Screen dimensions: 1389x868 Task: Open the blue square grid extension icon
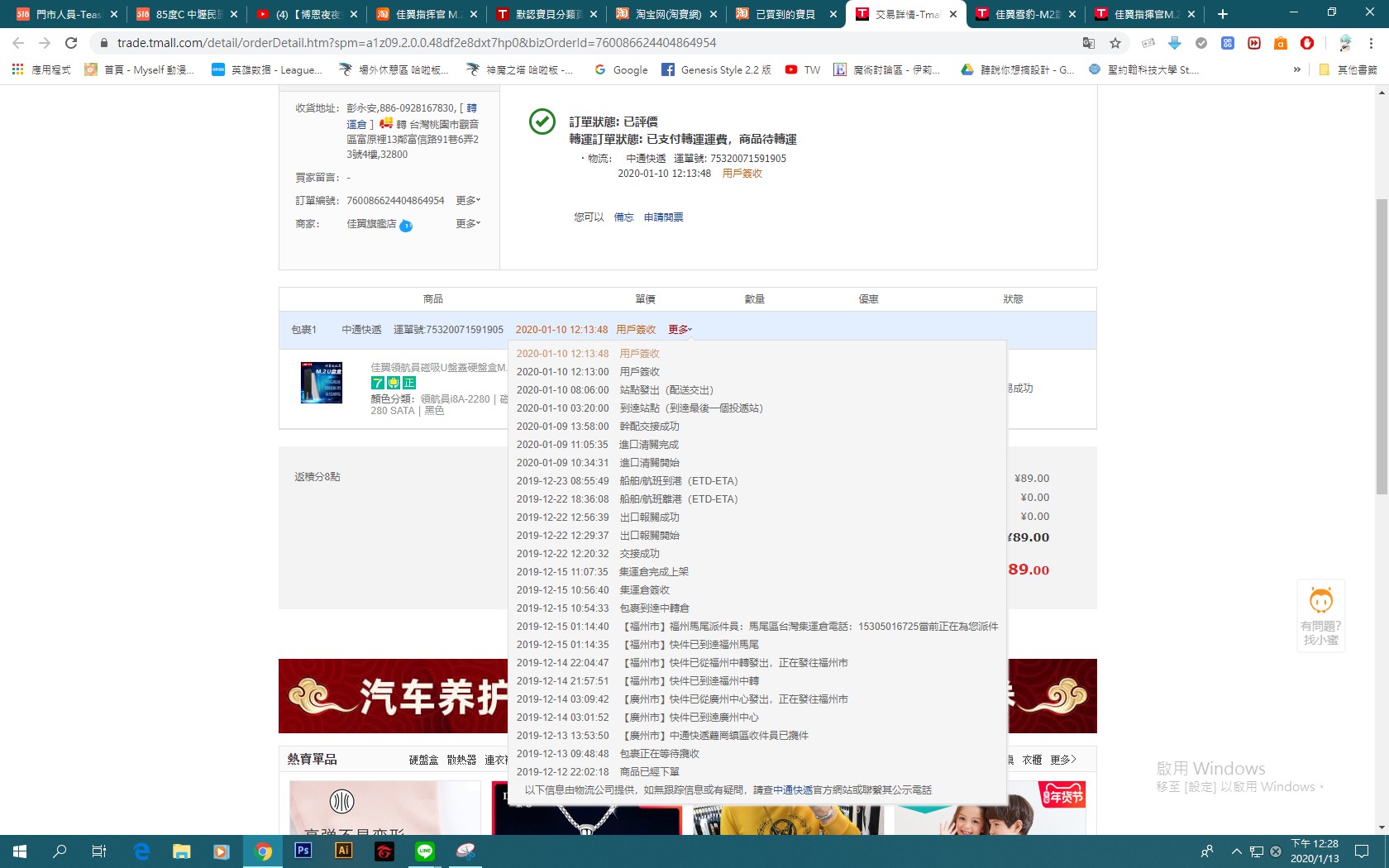point(1228,43)
